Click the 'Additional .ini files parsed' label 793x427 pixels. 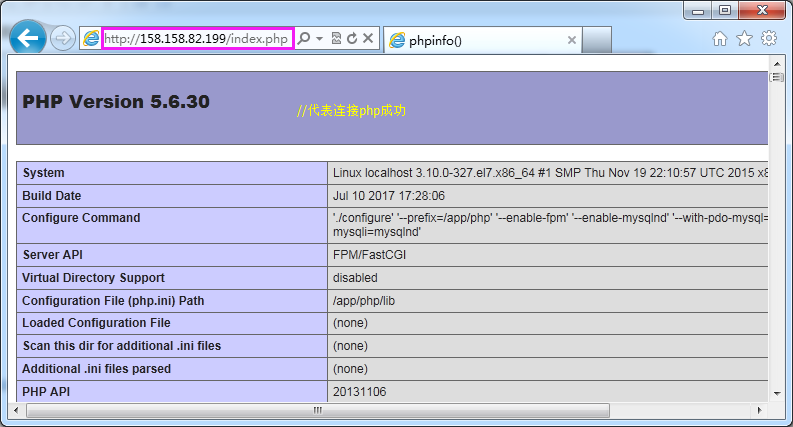[96, 369]
